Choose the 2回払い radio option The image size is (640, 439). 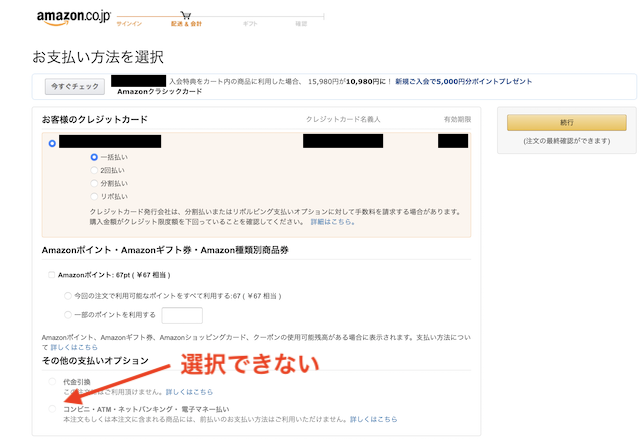(94, 170)
